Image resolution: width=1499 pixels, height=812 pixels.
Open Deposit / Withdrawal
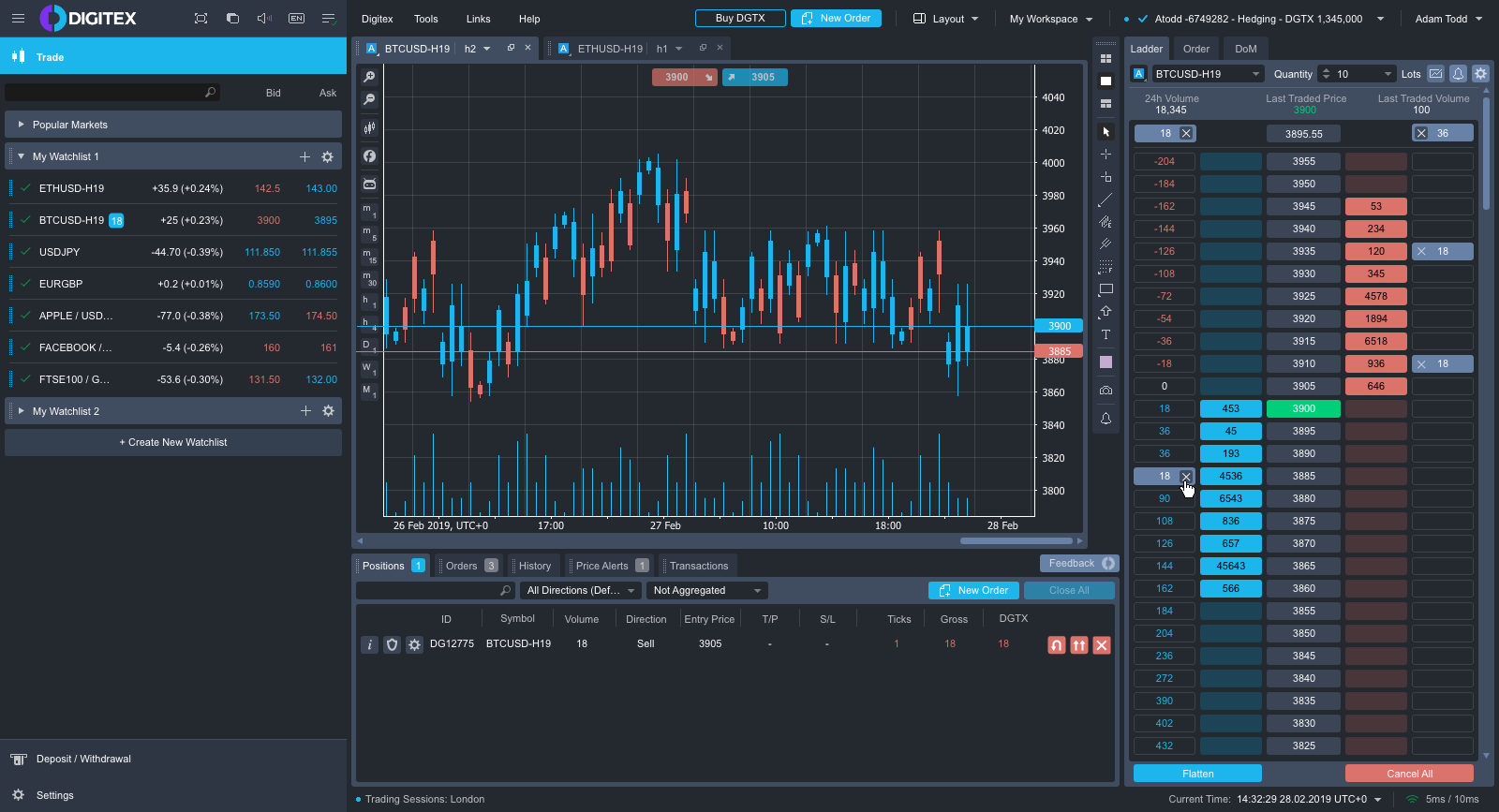pyautogui.click(x=83, y=759)
